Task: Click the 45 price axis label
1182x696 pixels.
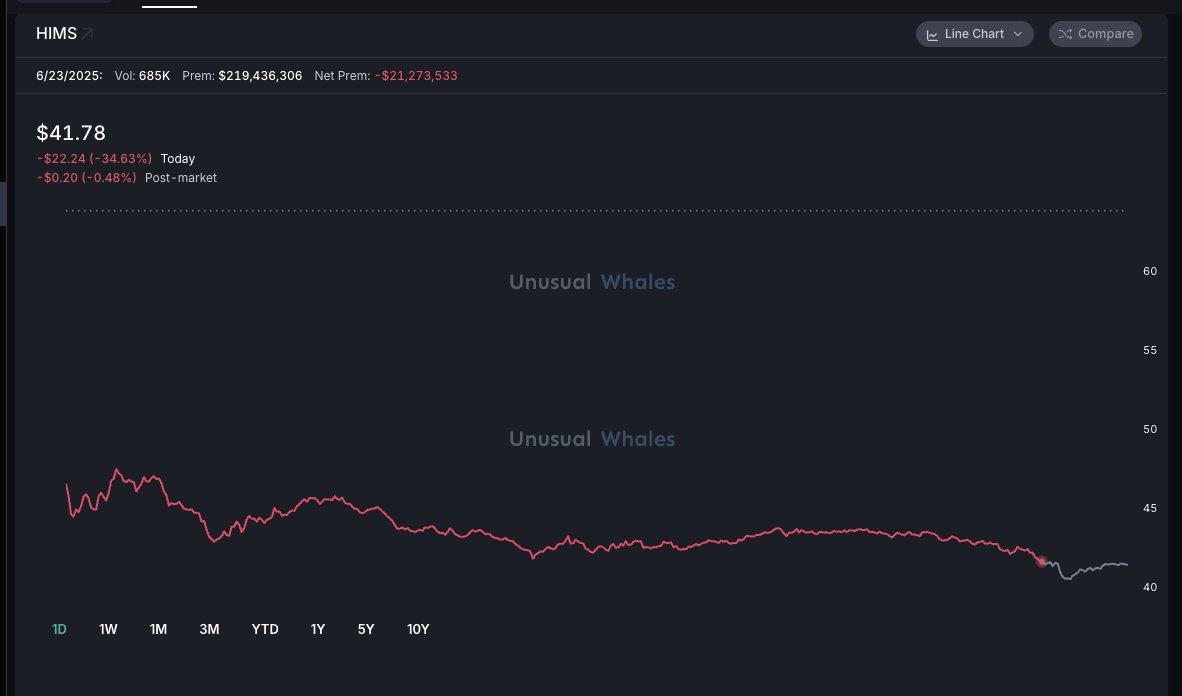Action: (1150, 508)
